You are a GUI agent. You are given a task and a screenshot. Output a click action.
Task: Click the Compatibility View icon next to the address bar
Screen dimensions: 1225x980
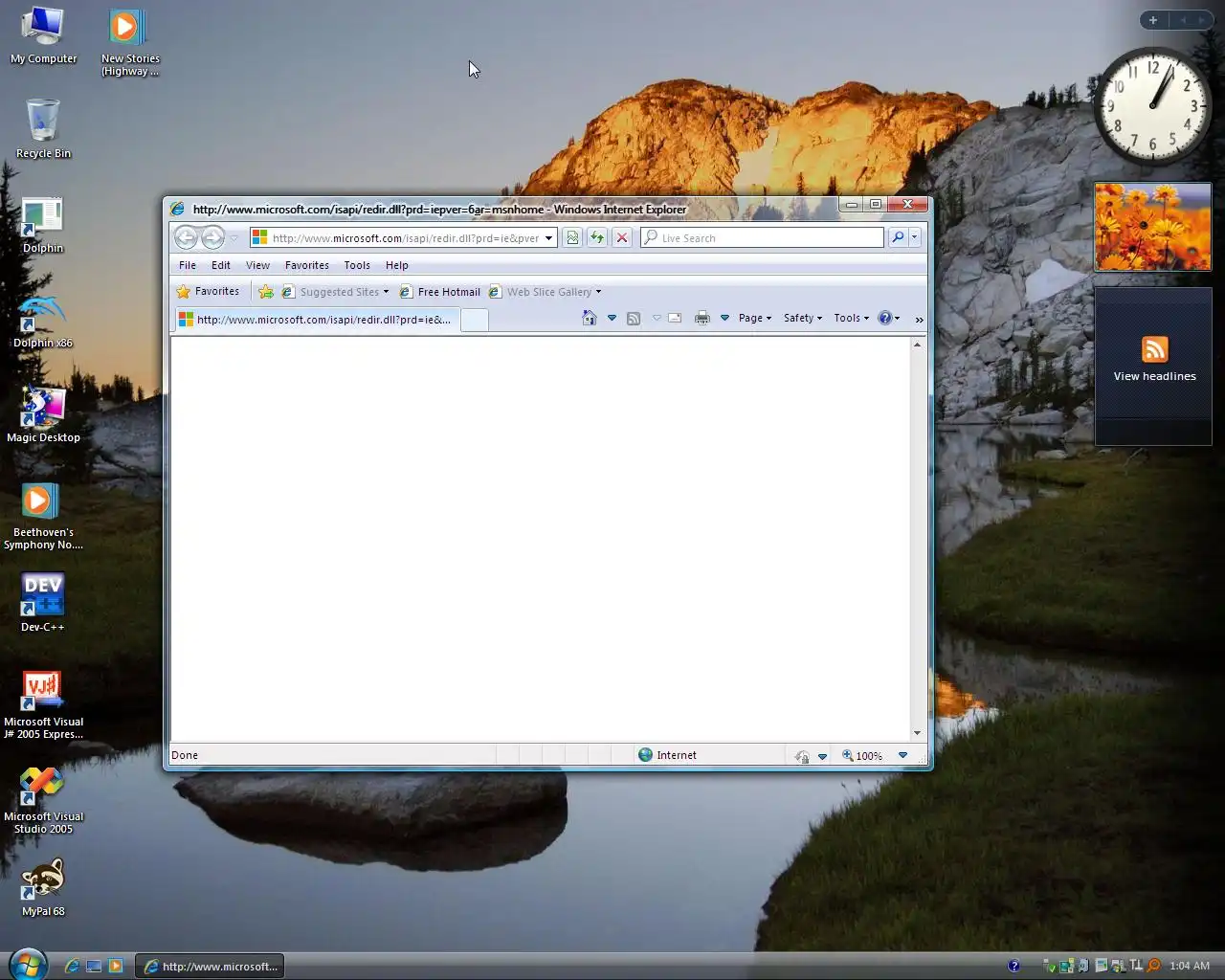click(572, 237)
